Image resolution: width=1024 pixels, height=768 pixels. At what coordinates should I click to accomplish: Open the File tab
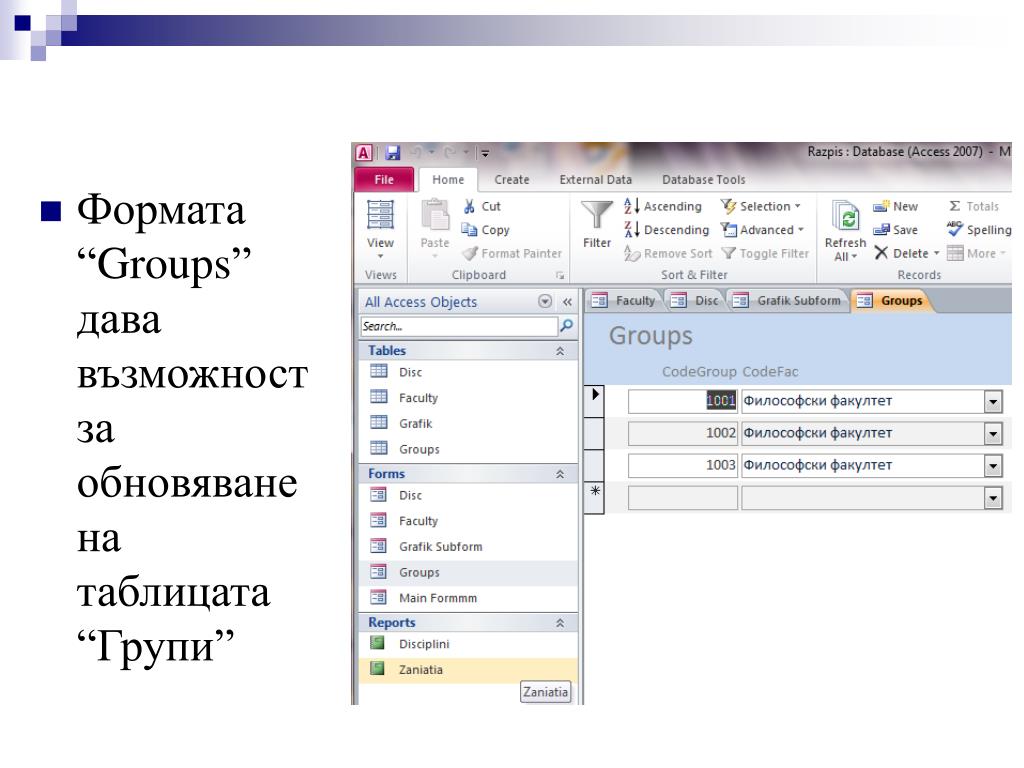(x=384, y=180)
